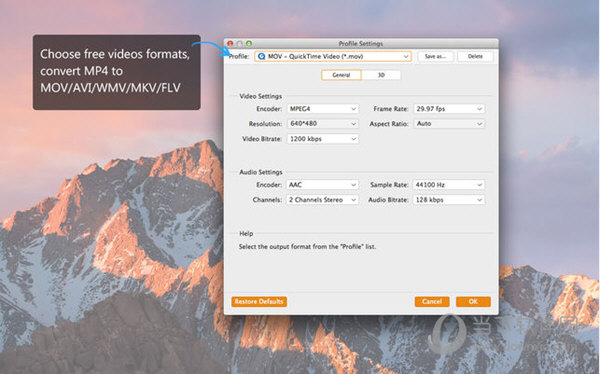Viewport: 600px width, 374px height.
Task: Click the Profile Settings title text
Action: [360, 44]
